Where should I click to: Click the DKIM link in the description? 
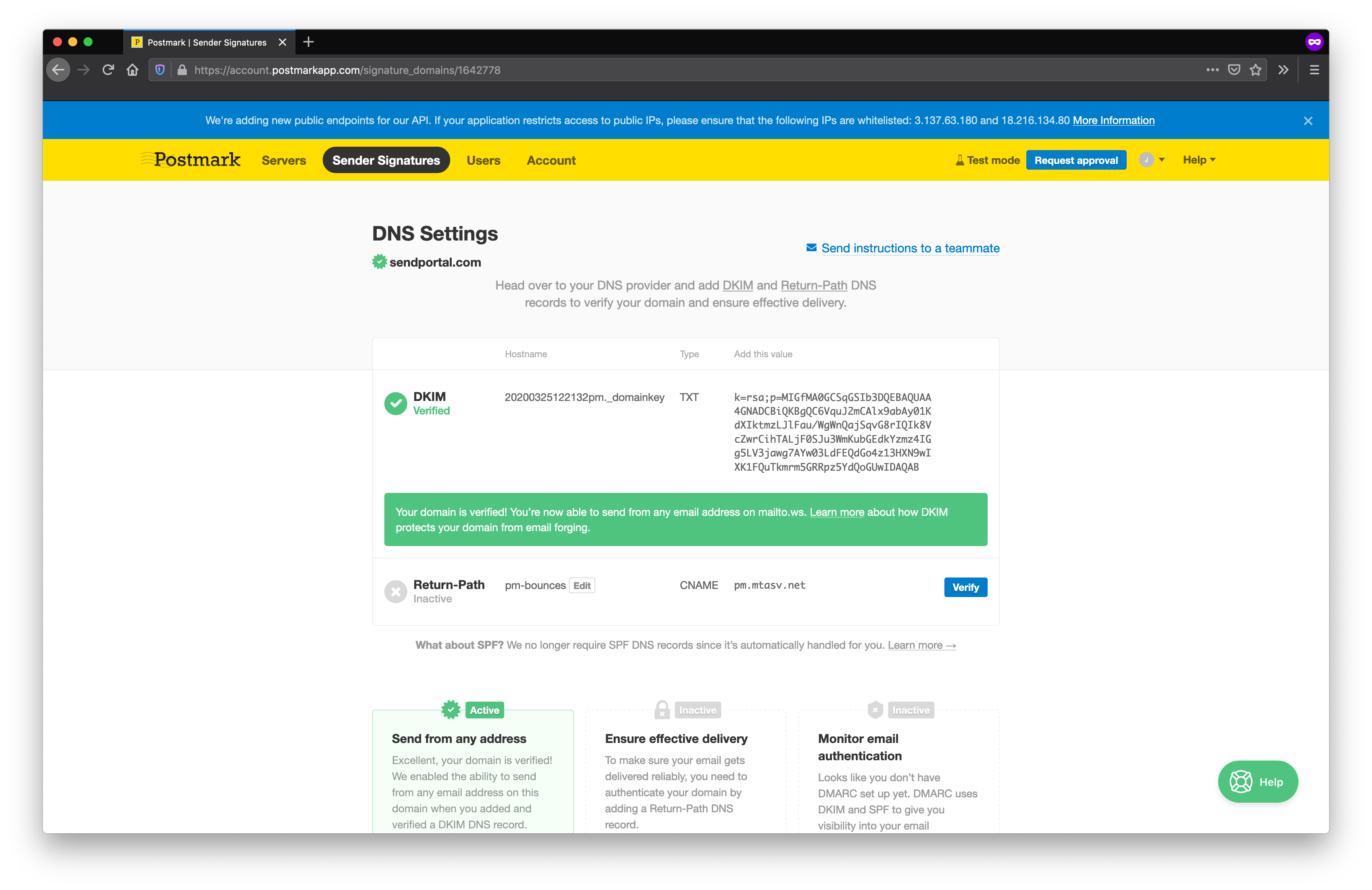[x=737, y=286]
